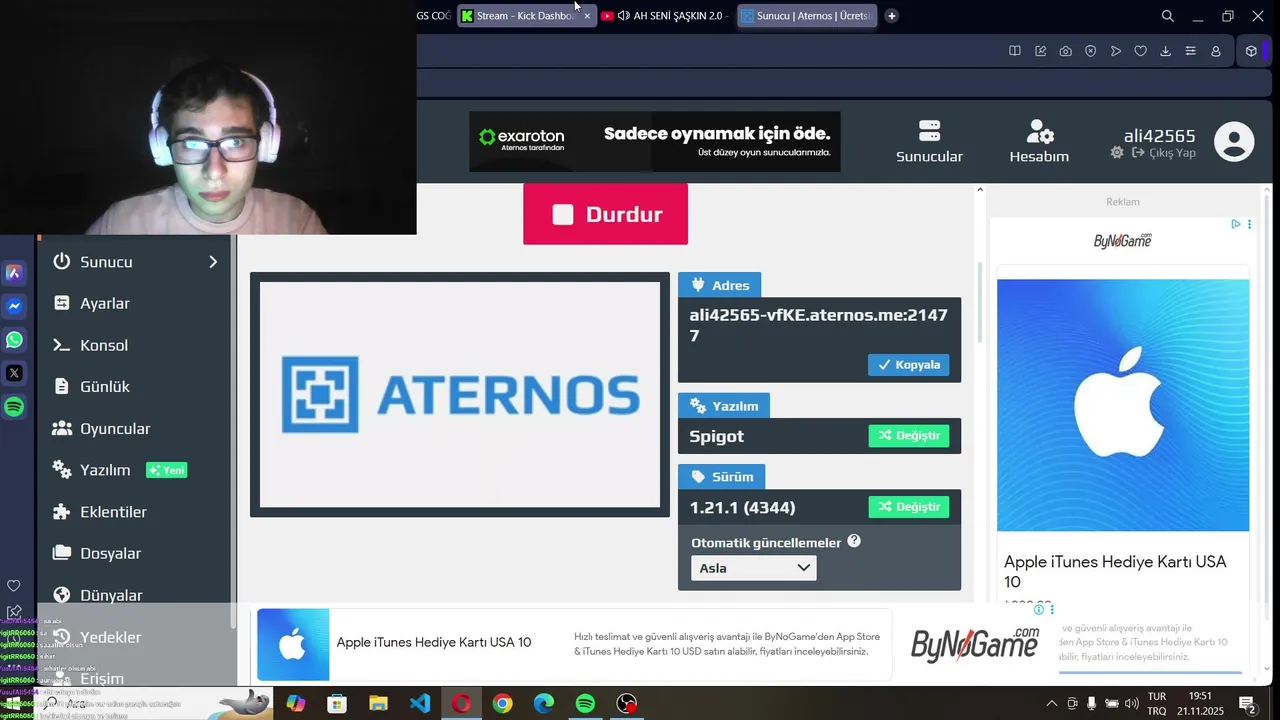This screenshot has width=1280, height=720.
Task: Open the notification center icon in taskbar
Action: point(1247,704)
